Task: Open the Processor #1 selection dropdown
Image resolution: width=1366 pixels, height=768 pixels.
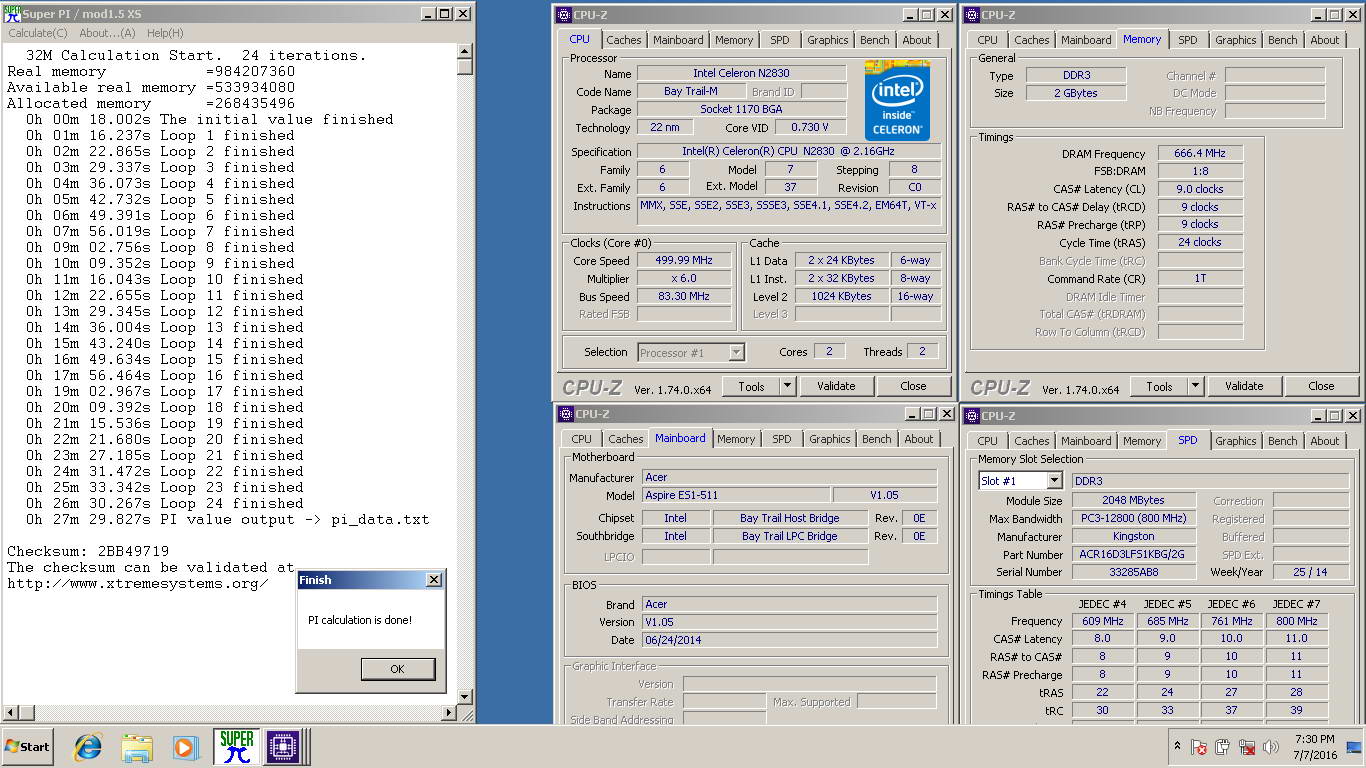Action: click(x=737, y=352)
